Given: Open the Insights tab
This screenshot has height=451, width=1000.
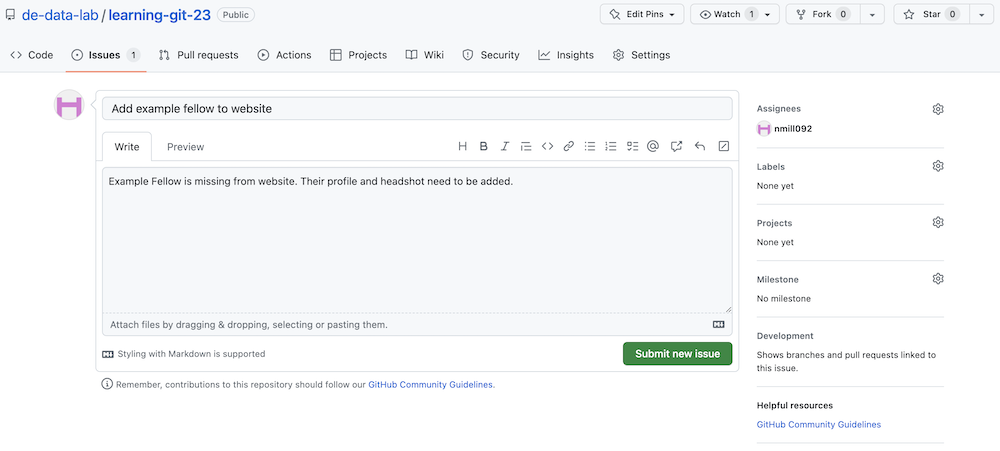Looking at the screenshot, I should point(566,55).
